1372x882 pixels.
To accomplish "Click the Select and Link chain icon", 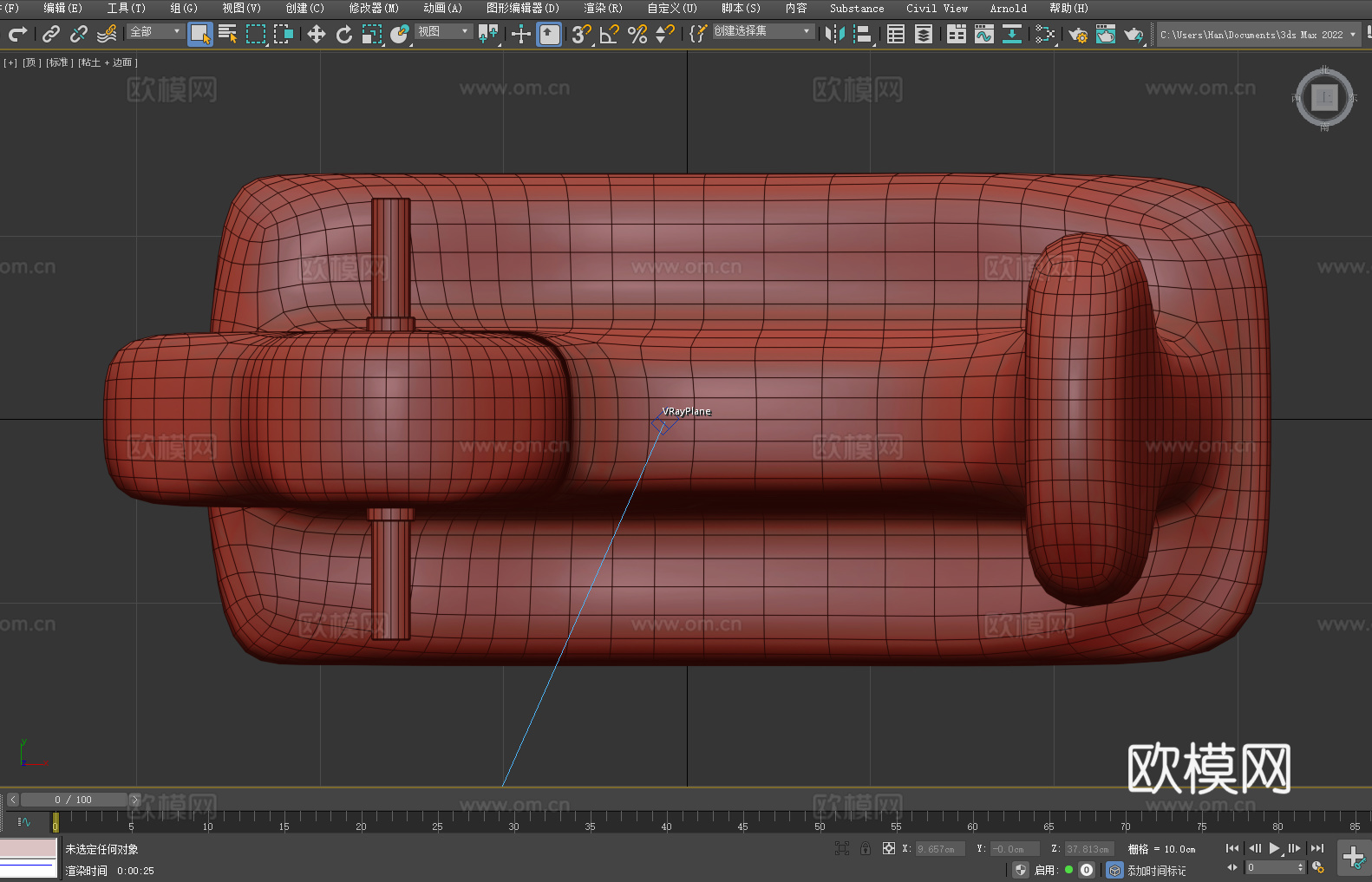I will coord(51,34).
